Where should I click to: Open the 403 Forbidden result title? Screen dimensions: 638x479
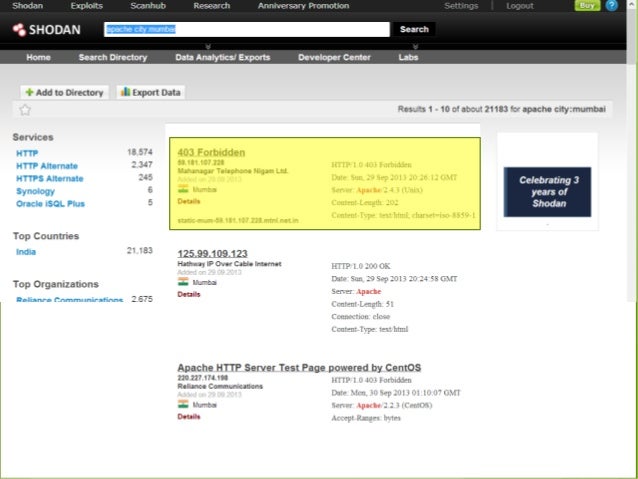click(x=211, y=152)
